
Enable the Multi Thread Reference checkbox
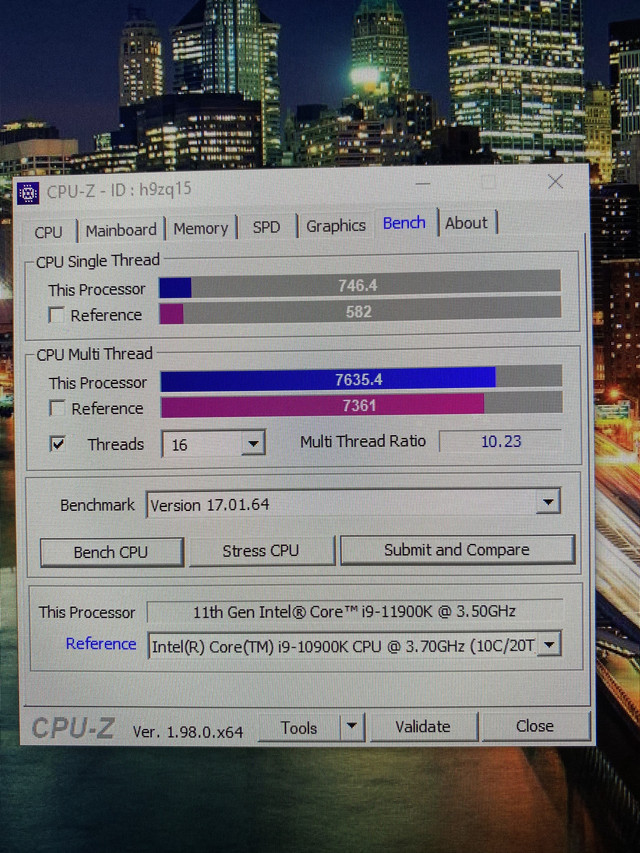tap(57, 408)
